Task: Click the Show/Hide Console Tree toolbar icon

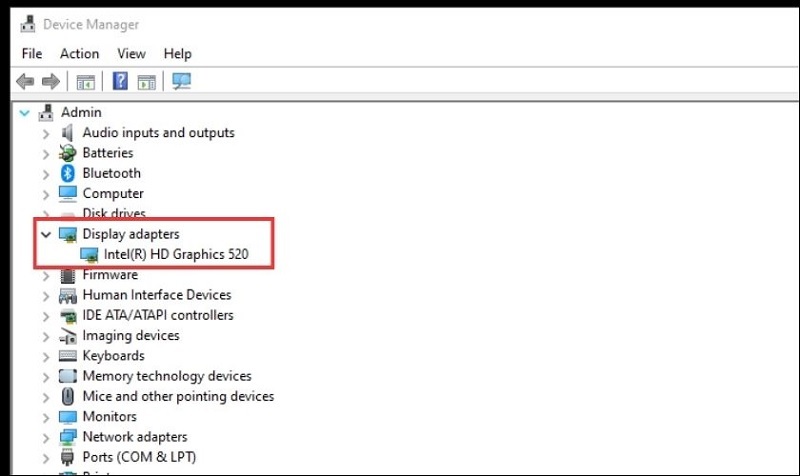Action: coord(86,82)
